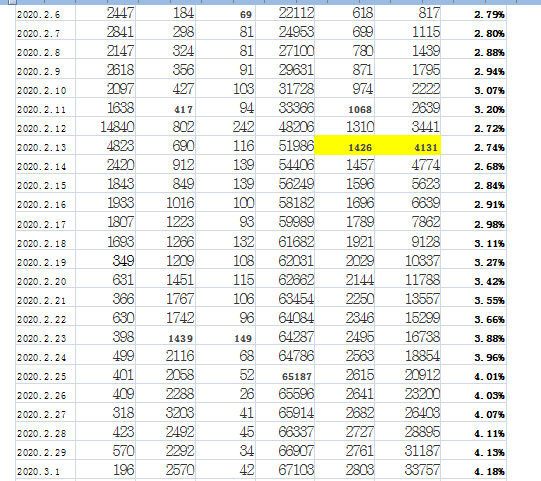Image resolution: width=541 pixels, height=481 pixels.
Task: Select the yellow highlighted cell 4131
Action: click(x=408, y=145)
